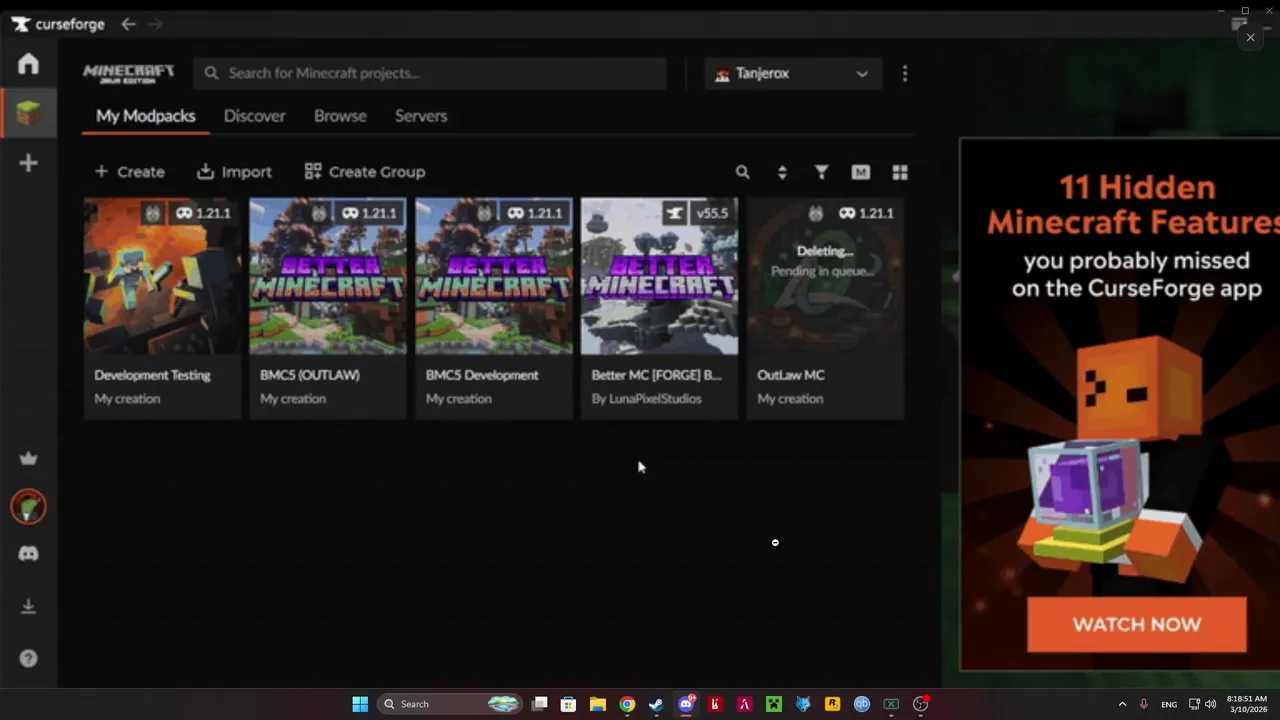This screenshot has width=1280, height=720.
Task: Click By LunaPixelStudios author text
Action: click(x=646, y=398)
